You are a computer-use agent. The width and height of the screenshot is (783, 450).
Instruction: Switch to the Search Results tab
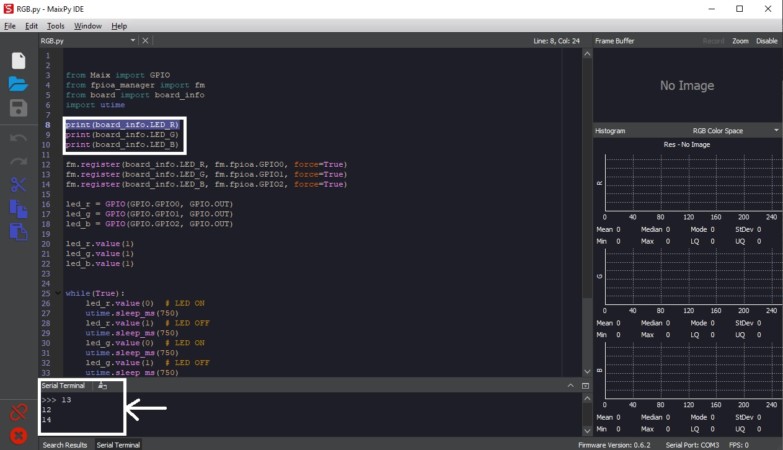tap(65, 445)
